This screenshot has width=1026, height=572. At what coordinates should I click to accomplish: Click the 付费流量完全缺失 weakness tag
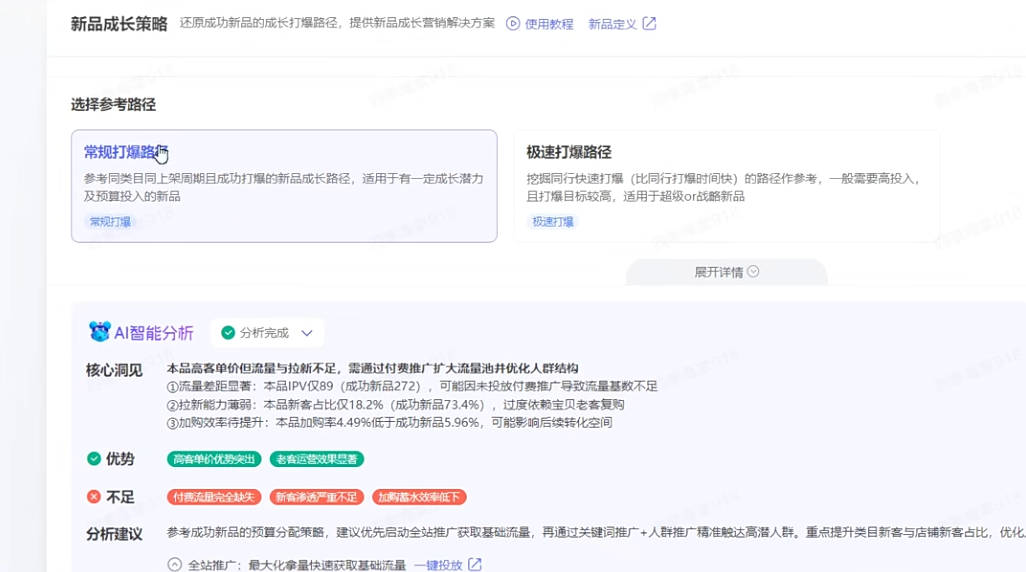[x=214, y=497]
